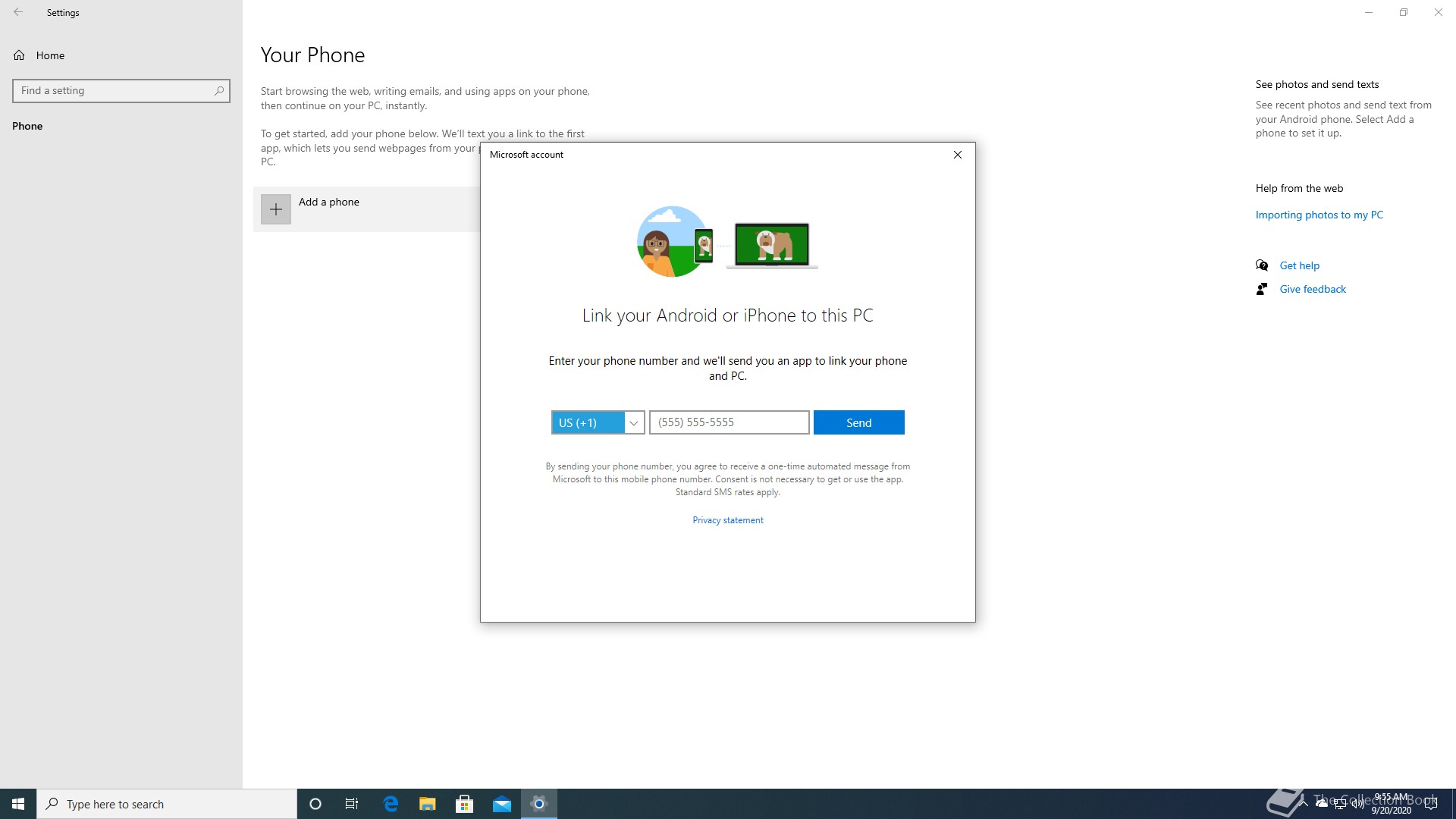The height and width of the screenshot is (819, 1456).
Task: Open the Windows Start menu
Action: 18,804
